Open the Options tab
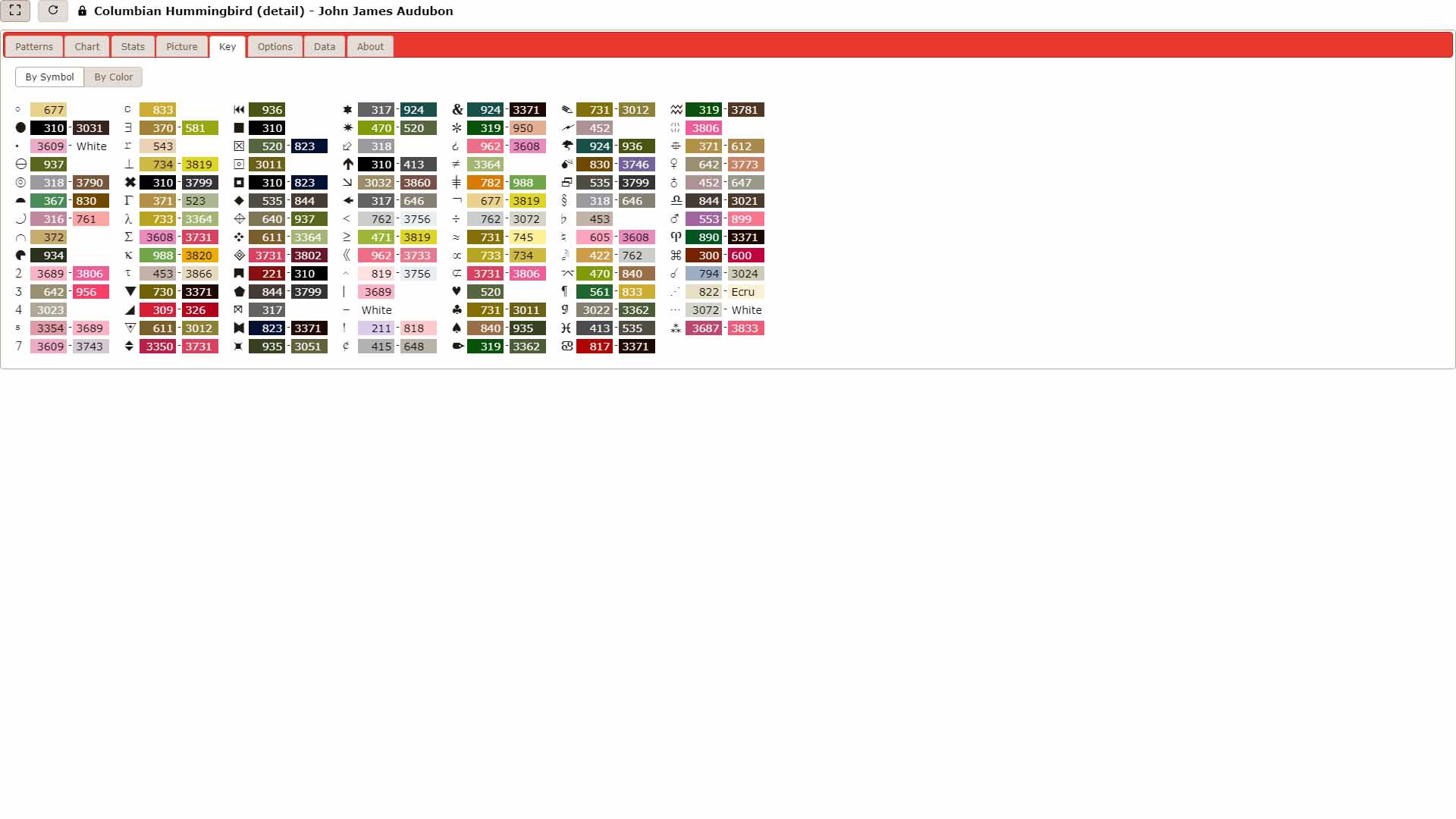Viewport: 1456px width, 819px height. [275, 46]
